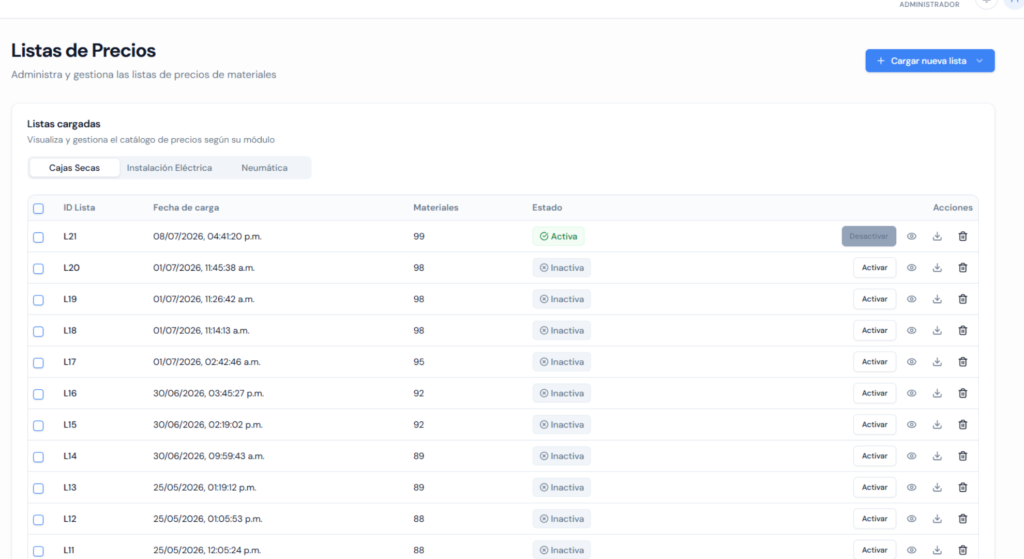The height and width of the screenshot is (559, 1024).
Task: Click the Activa status badge of L21
Action: coord(558,236)
